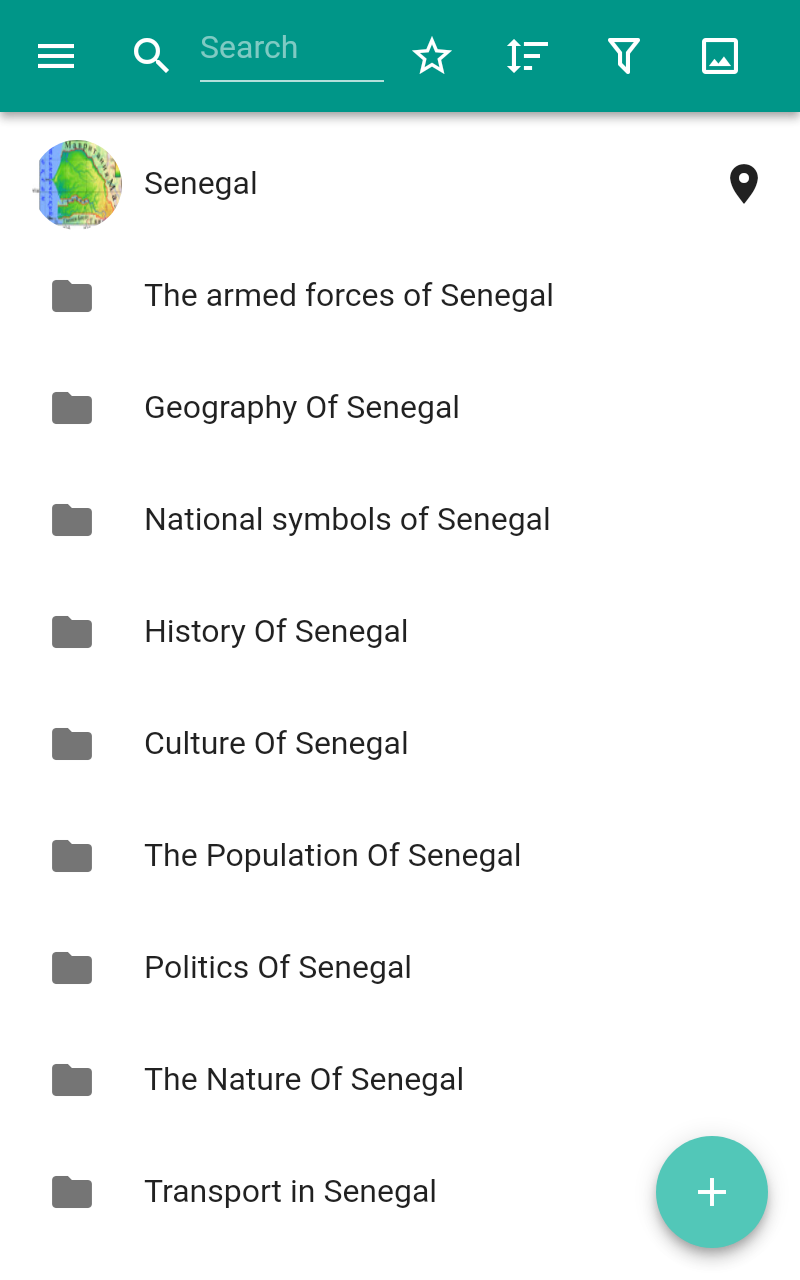Click the Senegal map thumbnail

click(78, 184)
